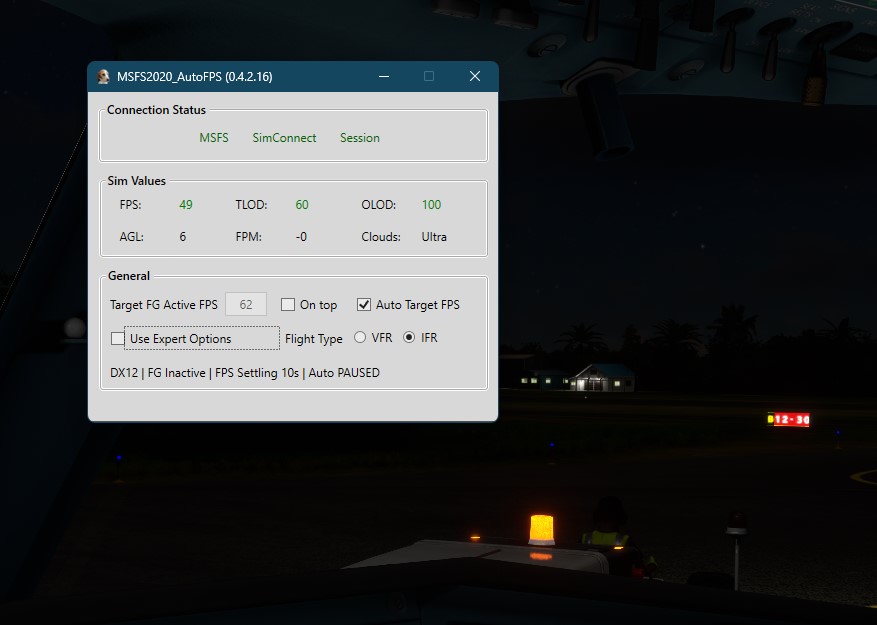Click the DX12 FG Inactive status line
Viewport: 877px width, 625px height.
click(245, 373)
